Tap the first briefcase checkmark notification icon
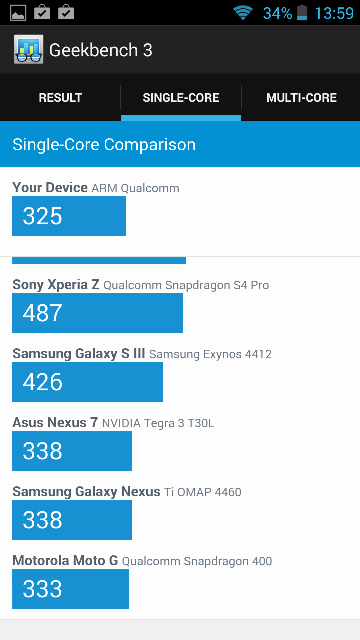The height and width of the screenshot is (640, 360). [x=42, y=12]
